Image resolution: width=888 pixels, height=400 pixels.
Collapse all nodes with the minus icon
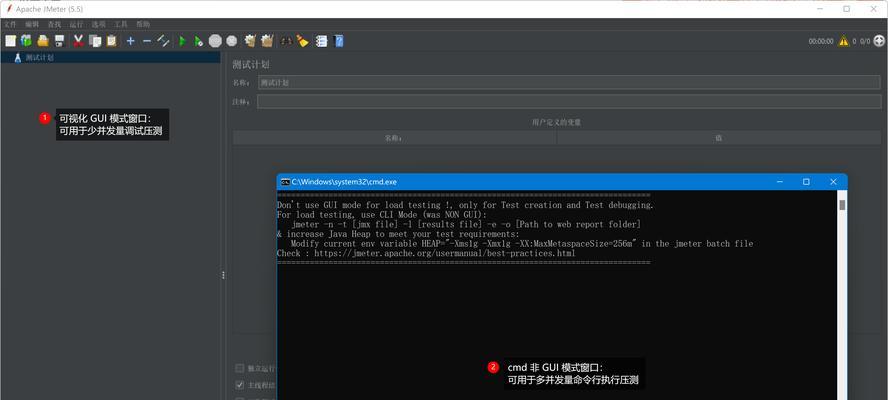pyautogui.click(x=147, y=41)
